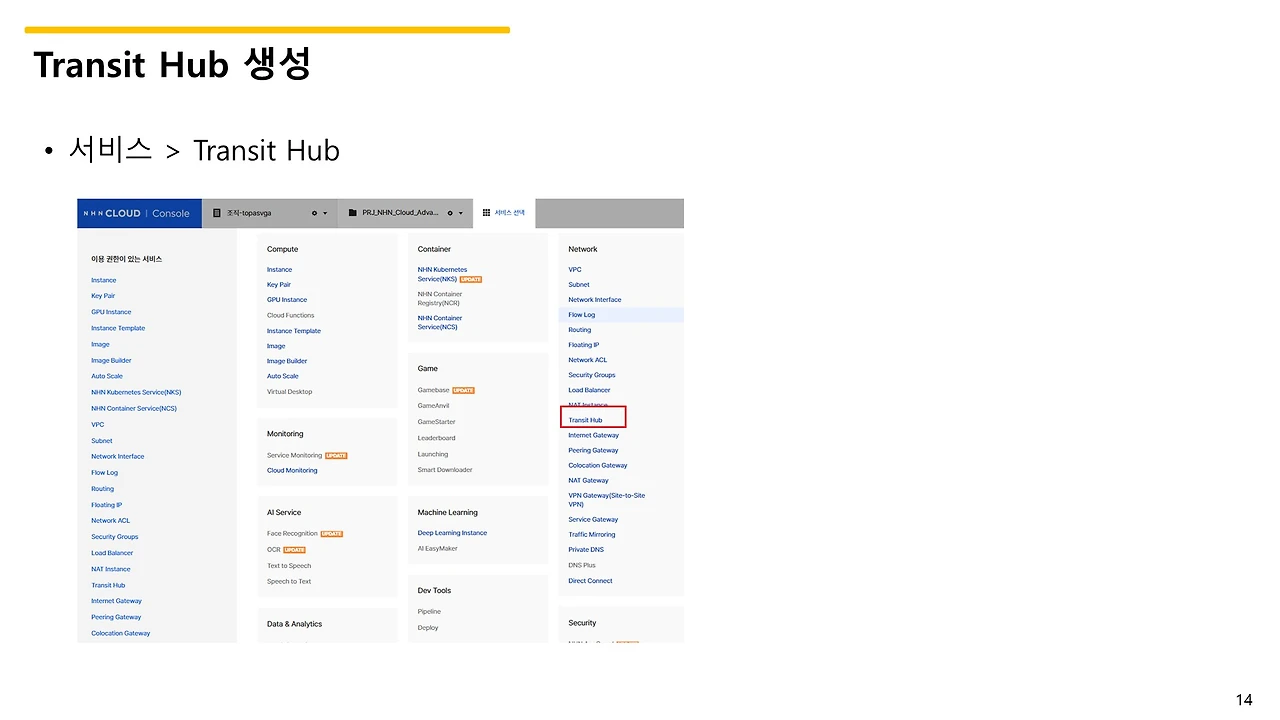Image resolution: width=1280 pixels, height=720 pixels.
Task: Open OCR under AI Service
Action: pos(273,549)
